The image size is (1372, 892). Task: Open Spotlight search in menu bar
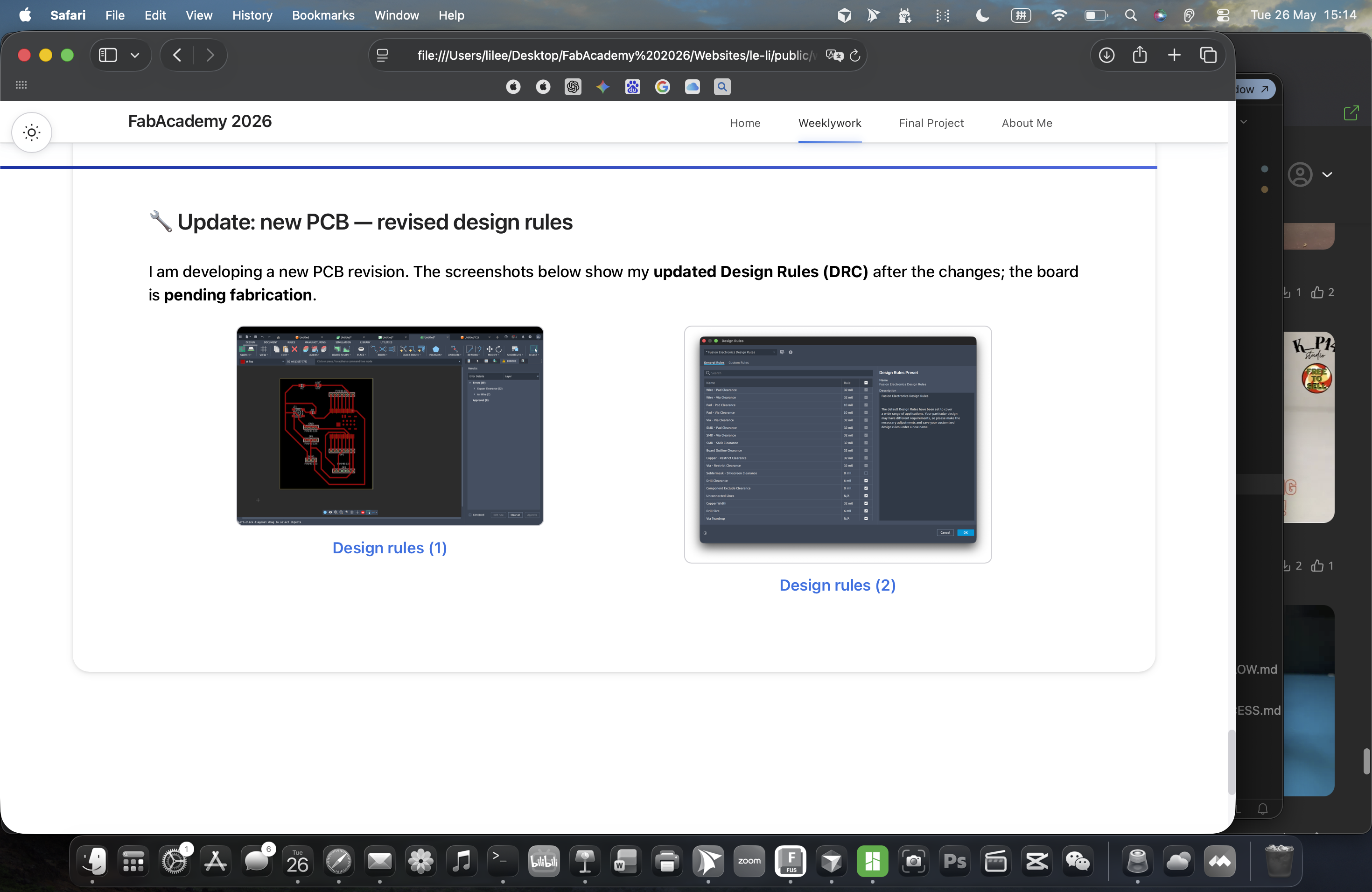pyautogui.click(x=1130, y=15)
